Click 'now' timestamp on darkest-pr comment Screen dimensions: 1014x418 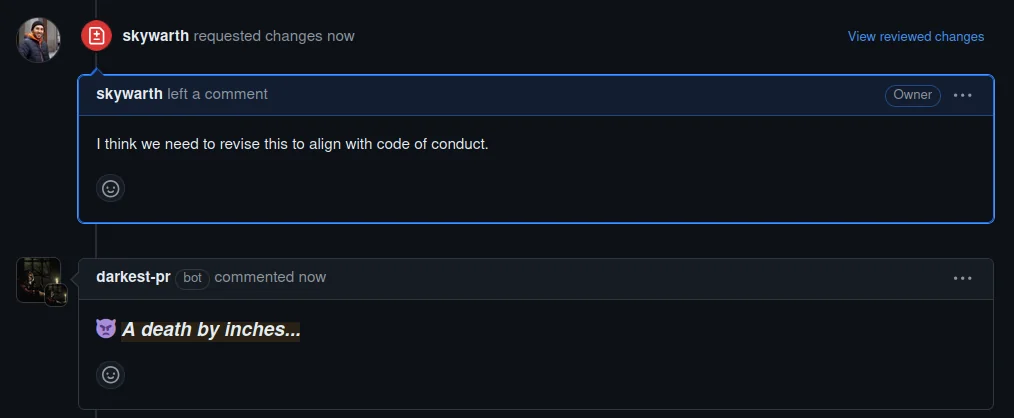tap(311, 277)
